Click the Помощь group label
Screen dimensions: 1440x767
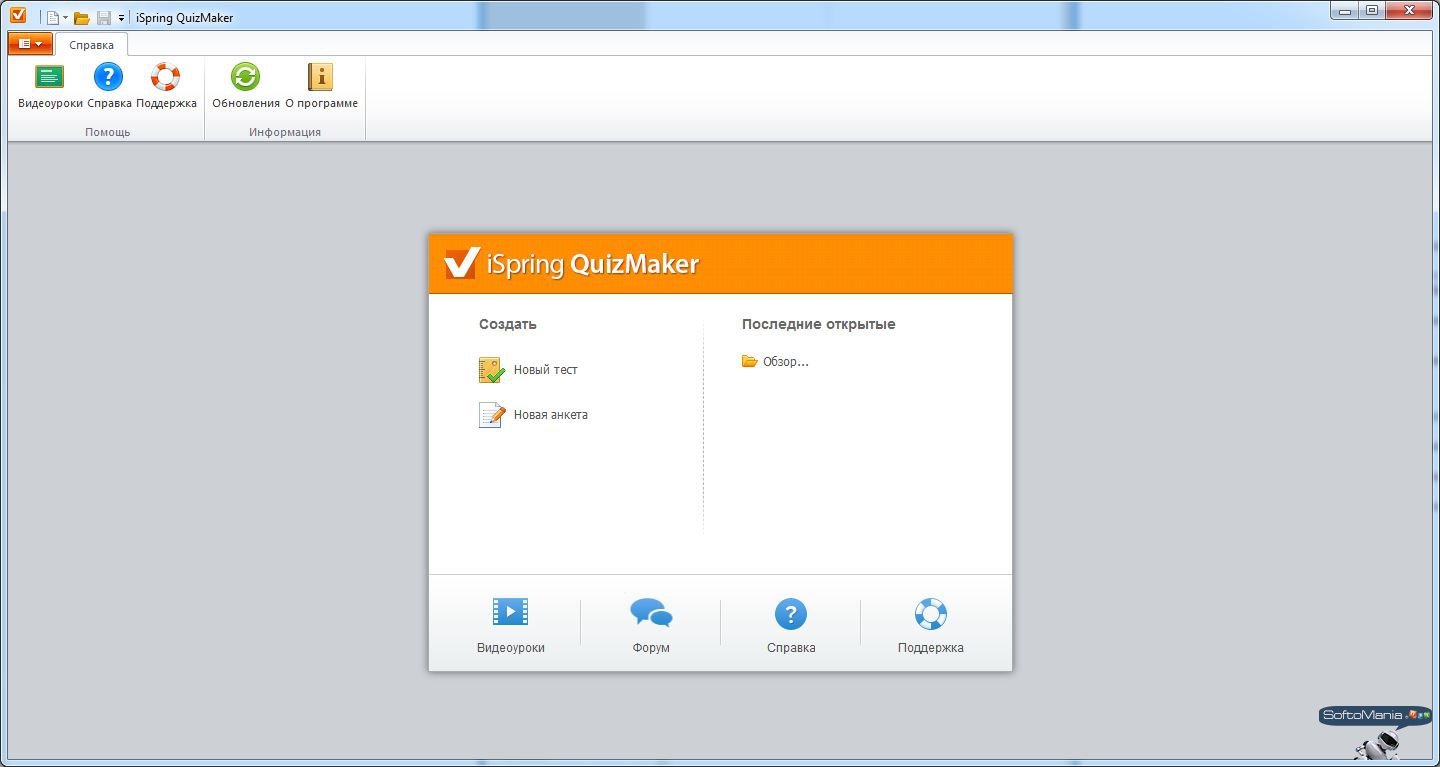point(107,132)
